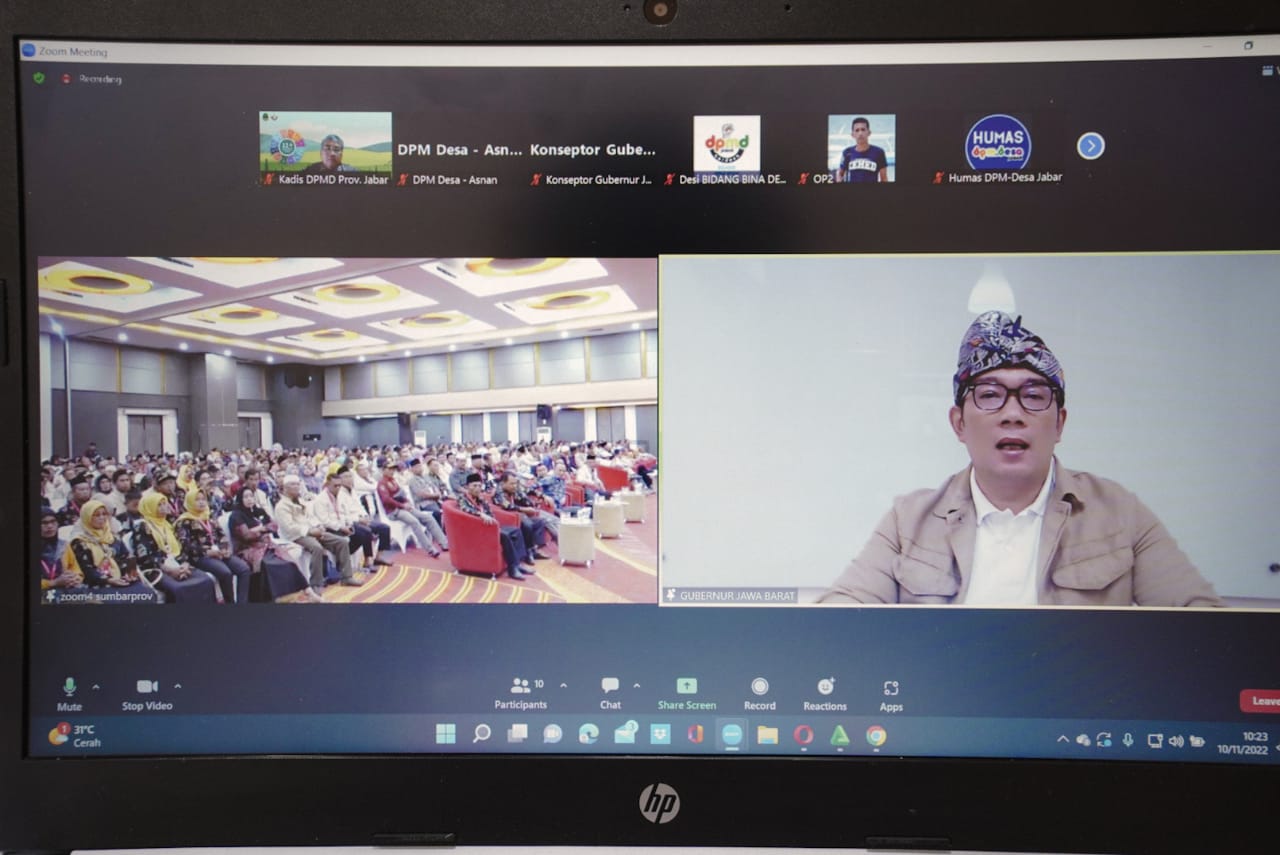1280x855 pixels.
Task: Switch to the active Zoom taskbar icon
Action: click(x=732, y=735)
